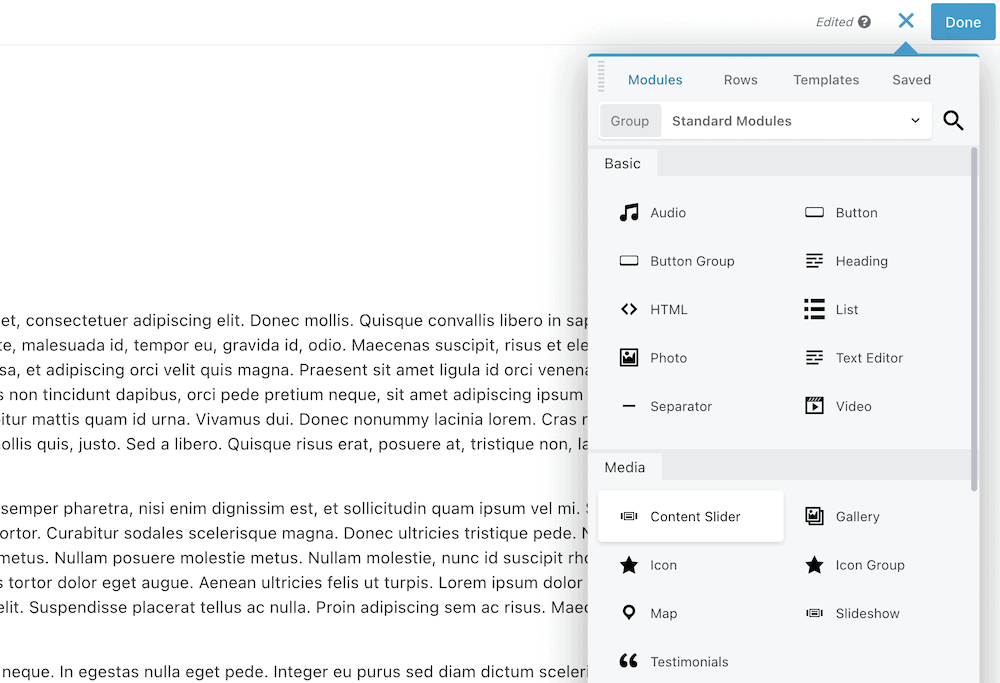Click the dropdown chevron arrow
This screenshot has height=683, width=1000.
tap(915, 121)
